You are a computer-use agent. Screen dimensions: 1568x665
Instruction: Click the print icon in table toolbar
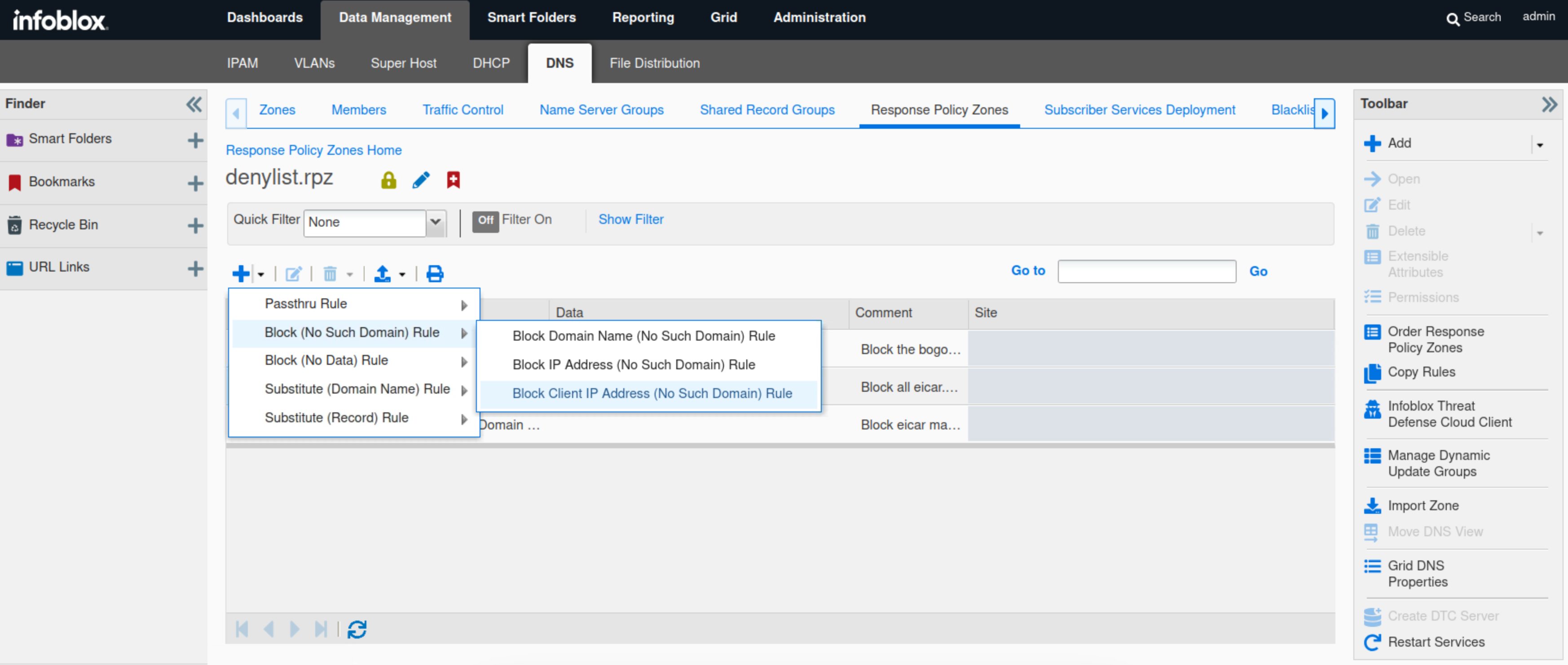pos(435,274)
